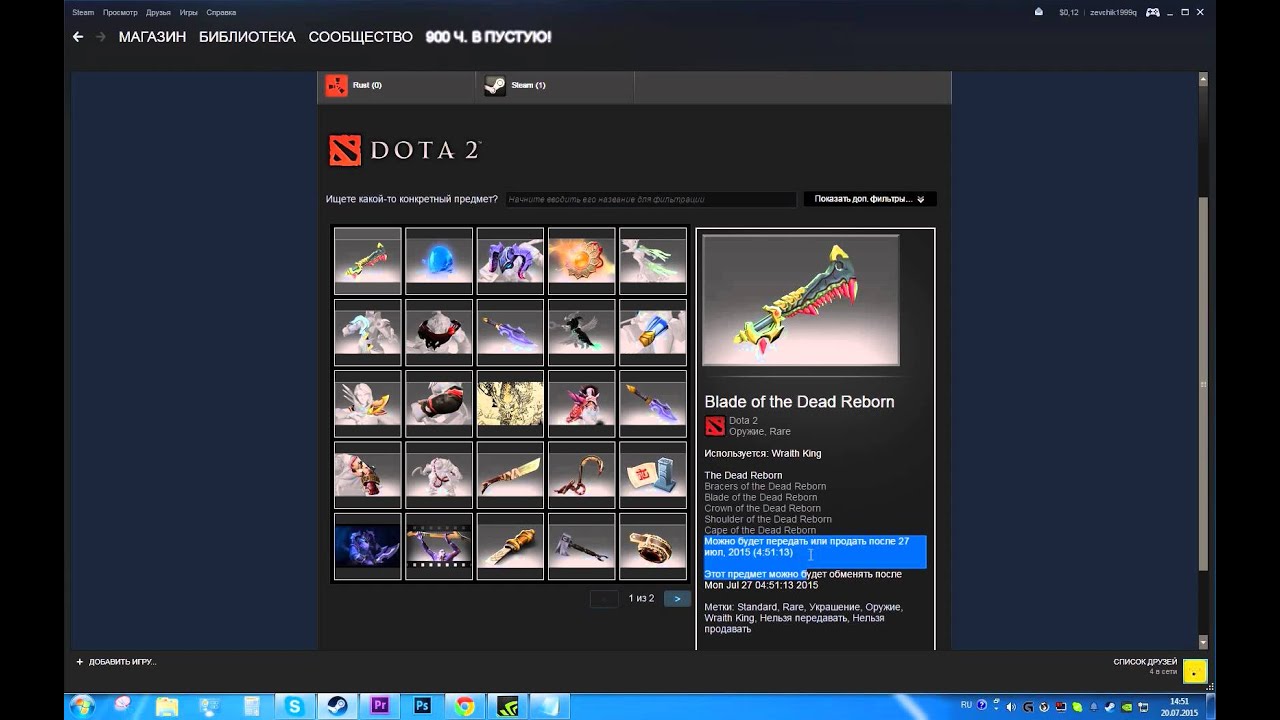
Task: Select the scroll and stone tablet item
Action: click(653, 475)
